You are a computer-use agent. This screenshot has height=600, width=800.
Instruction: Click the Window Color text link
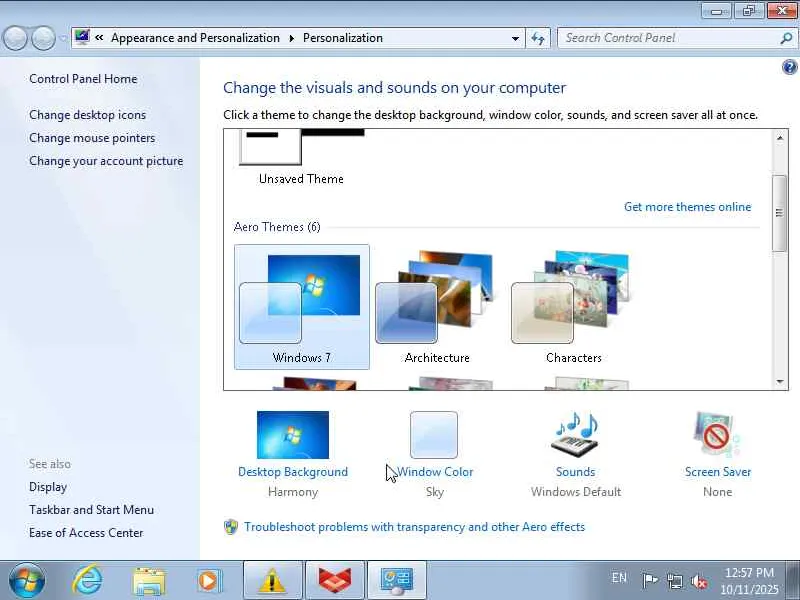point(435,472)
